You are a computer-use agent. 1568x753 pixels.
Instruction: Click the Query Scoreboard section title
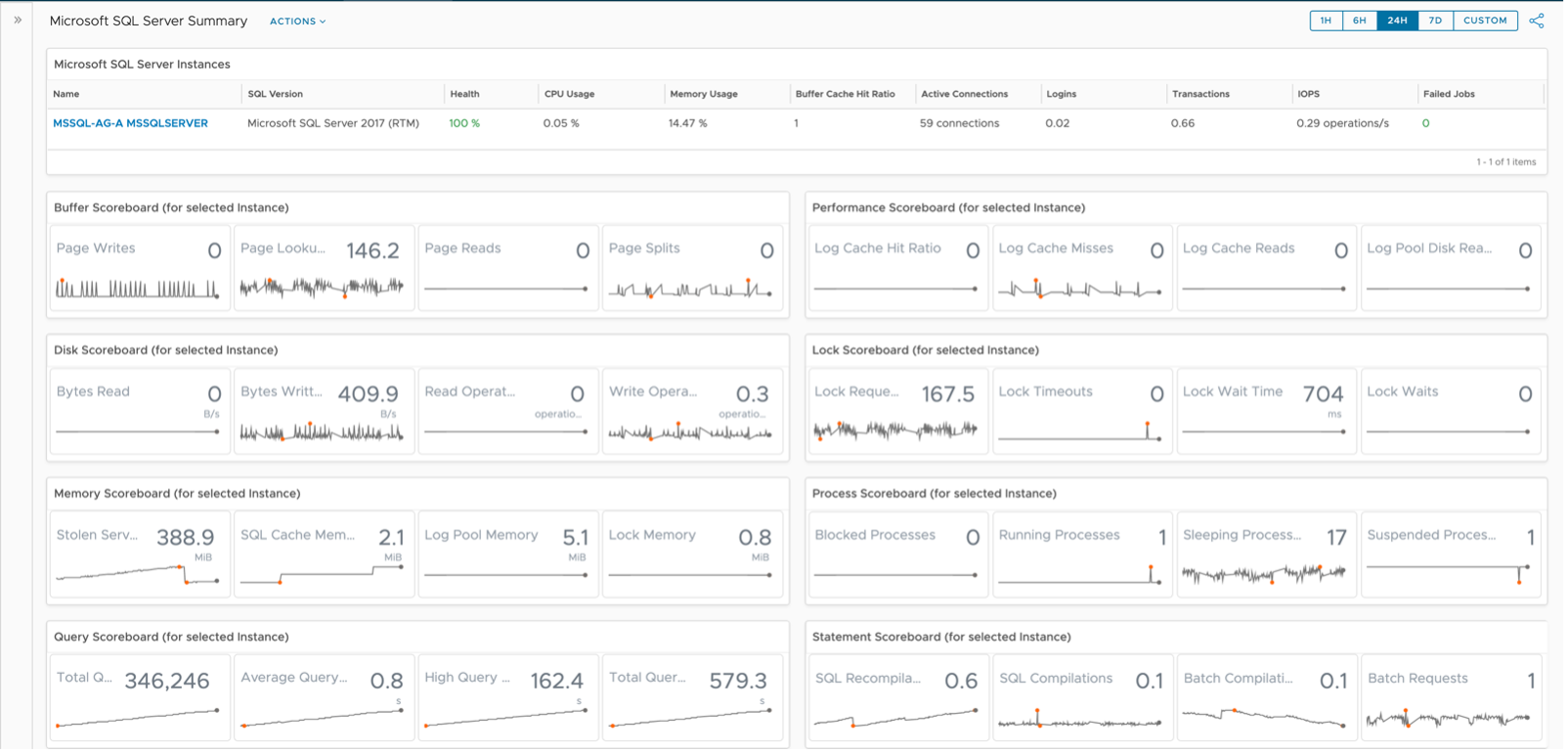click(x=171, y=638)
